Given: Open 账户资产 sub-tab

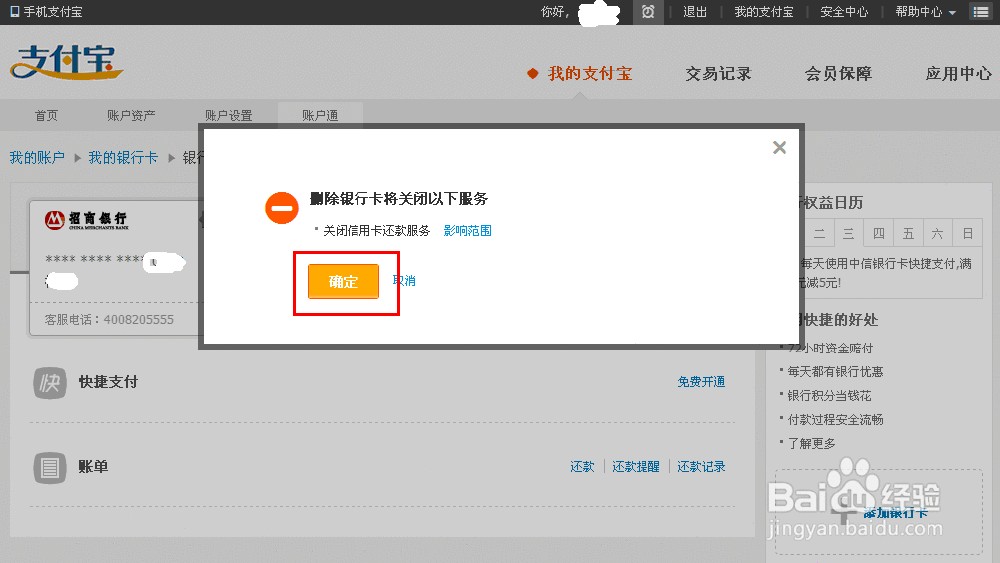Looking at the screenshot, I should point(131,115).
